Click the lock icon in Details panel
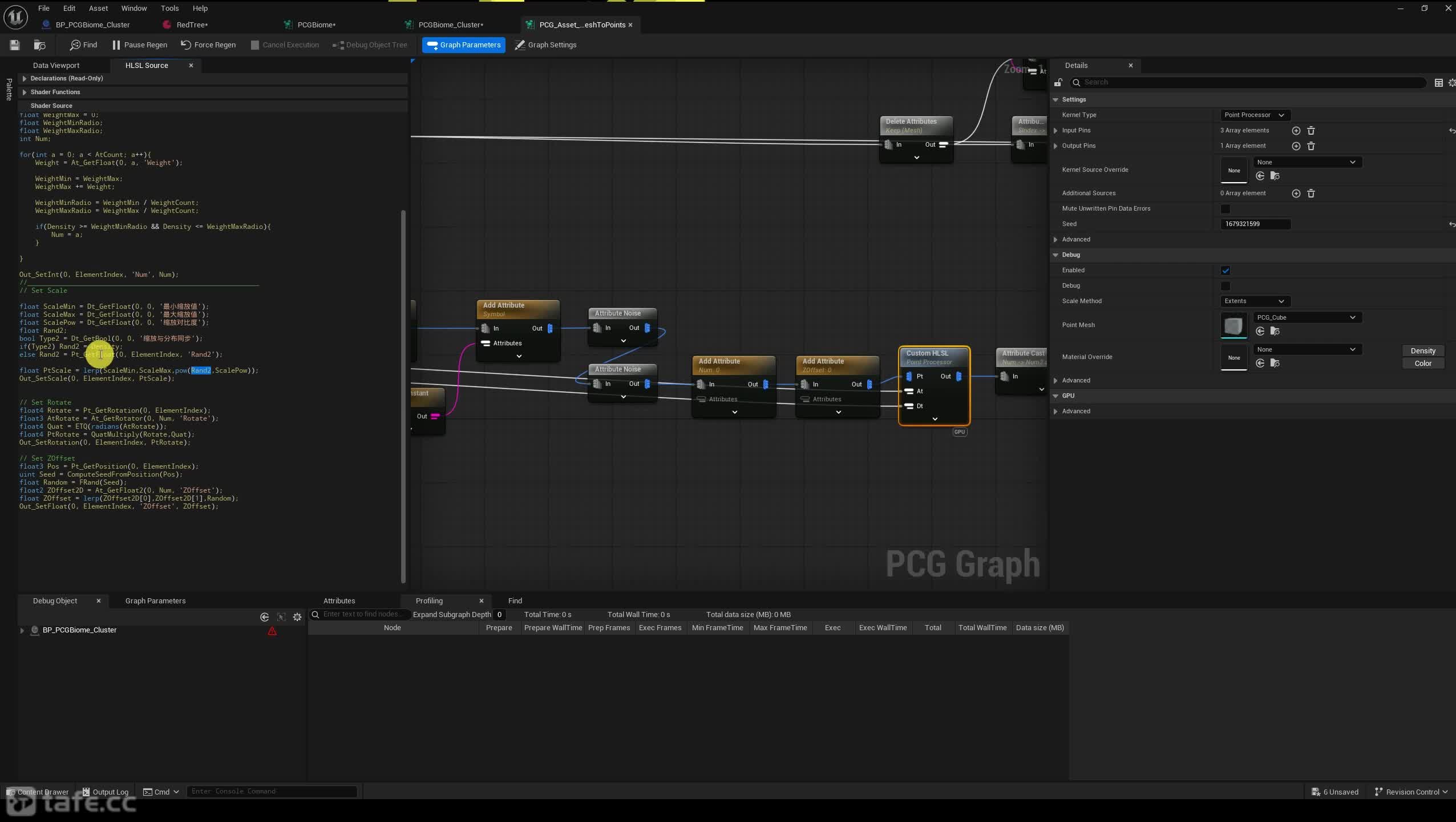1456x822 pixels. pyautogui.click(x=1058, y=83)
